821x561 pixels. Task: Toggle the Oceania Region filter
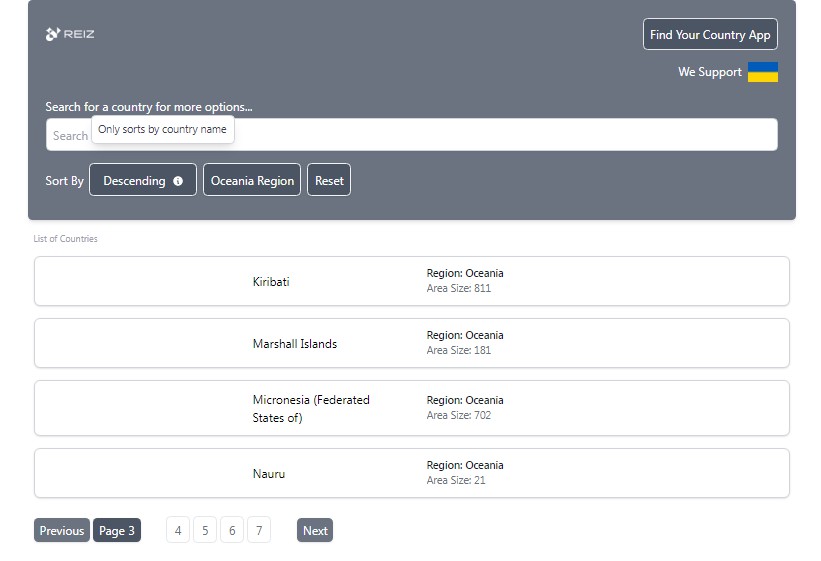pyautogui.click(x=252, y=181)
